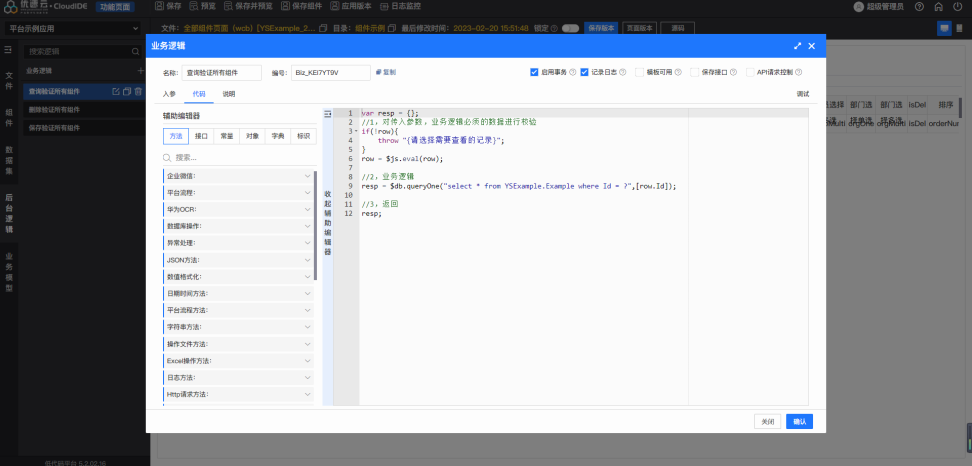The width and height of the screenshot is (972, 466).
Task: Select 字典 tab in 辅助编辑器
Action: point(278,136)
